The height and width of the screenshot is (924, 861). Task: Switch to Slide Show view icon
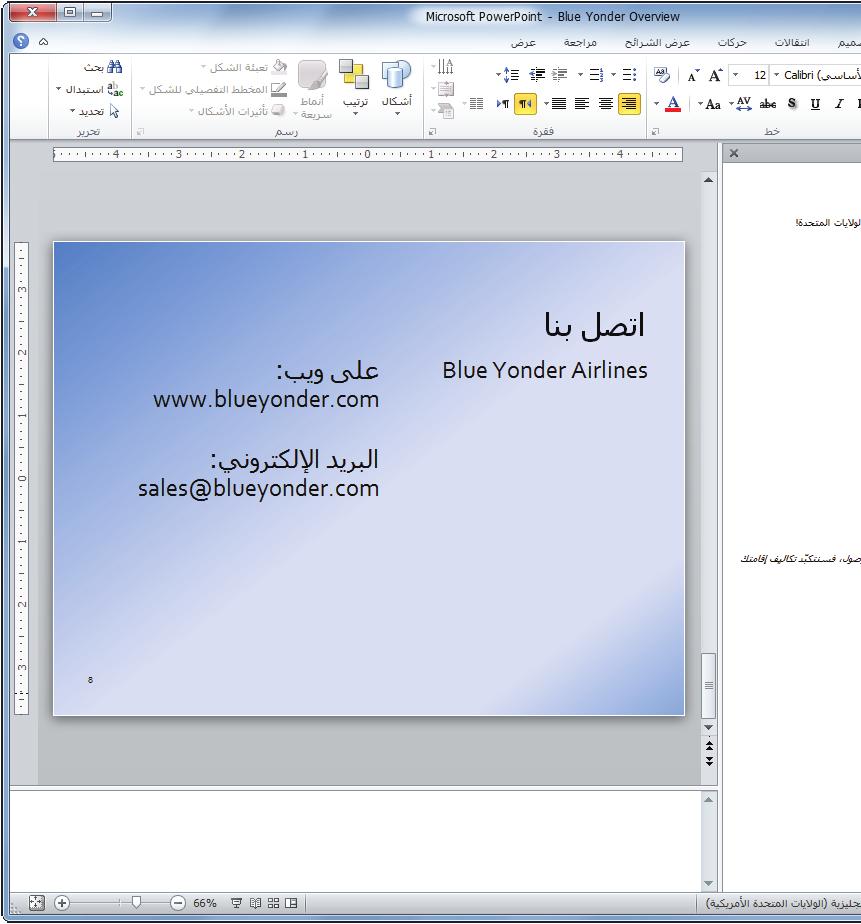[x=236, y=903]
